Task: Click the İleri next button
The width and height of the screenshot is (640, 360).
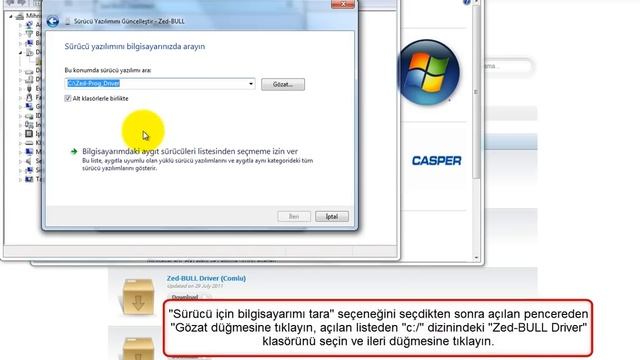Action: 294,216
